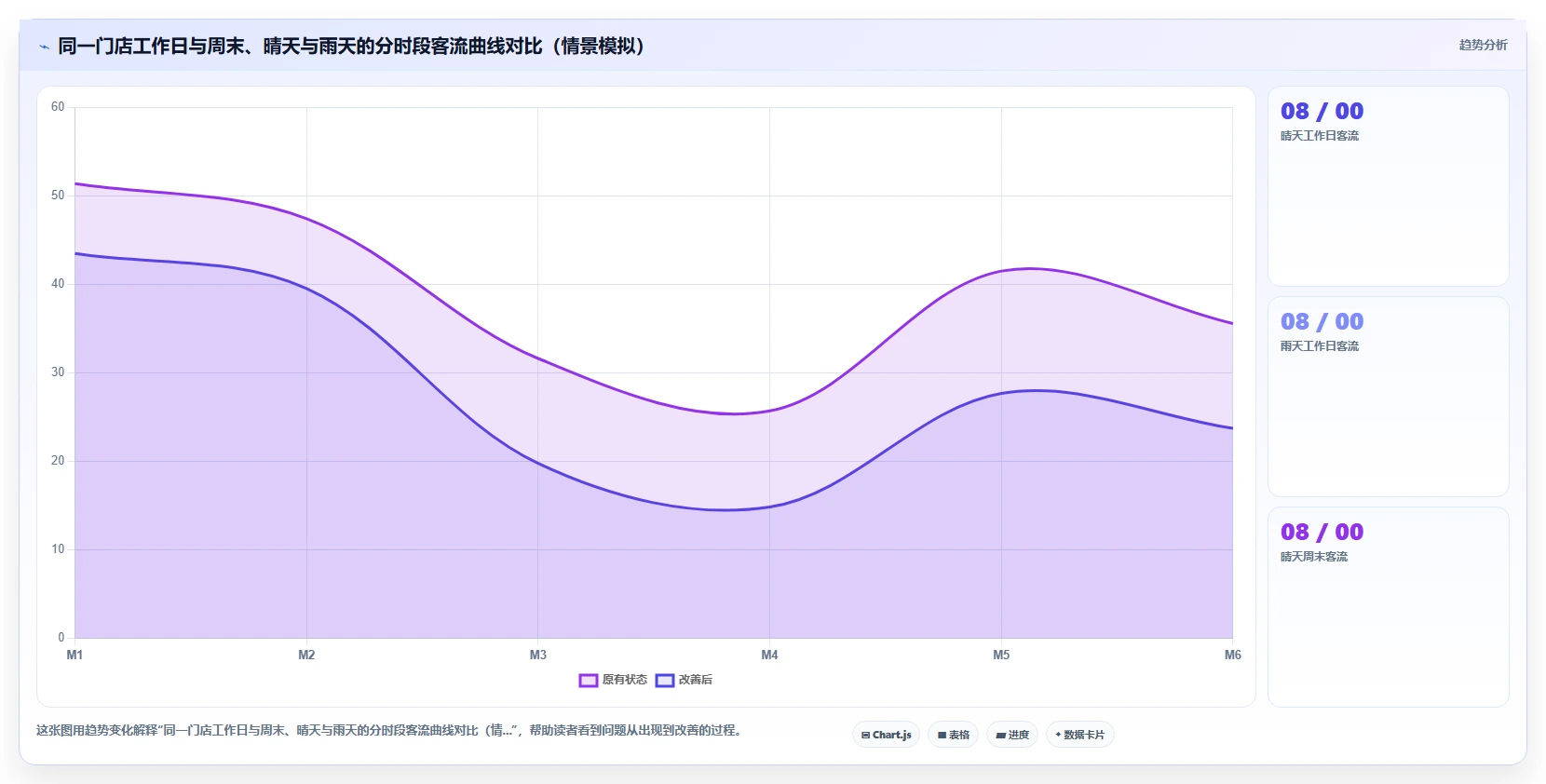The height and width of the screenshot is (784, 1546).
Task: Toggle the 改善后 legend series
Action: pos(685,680)
